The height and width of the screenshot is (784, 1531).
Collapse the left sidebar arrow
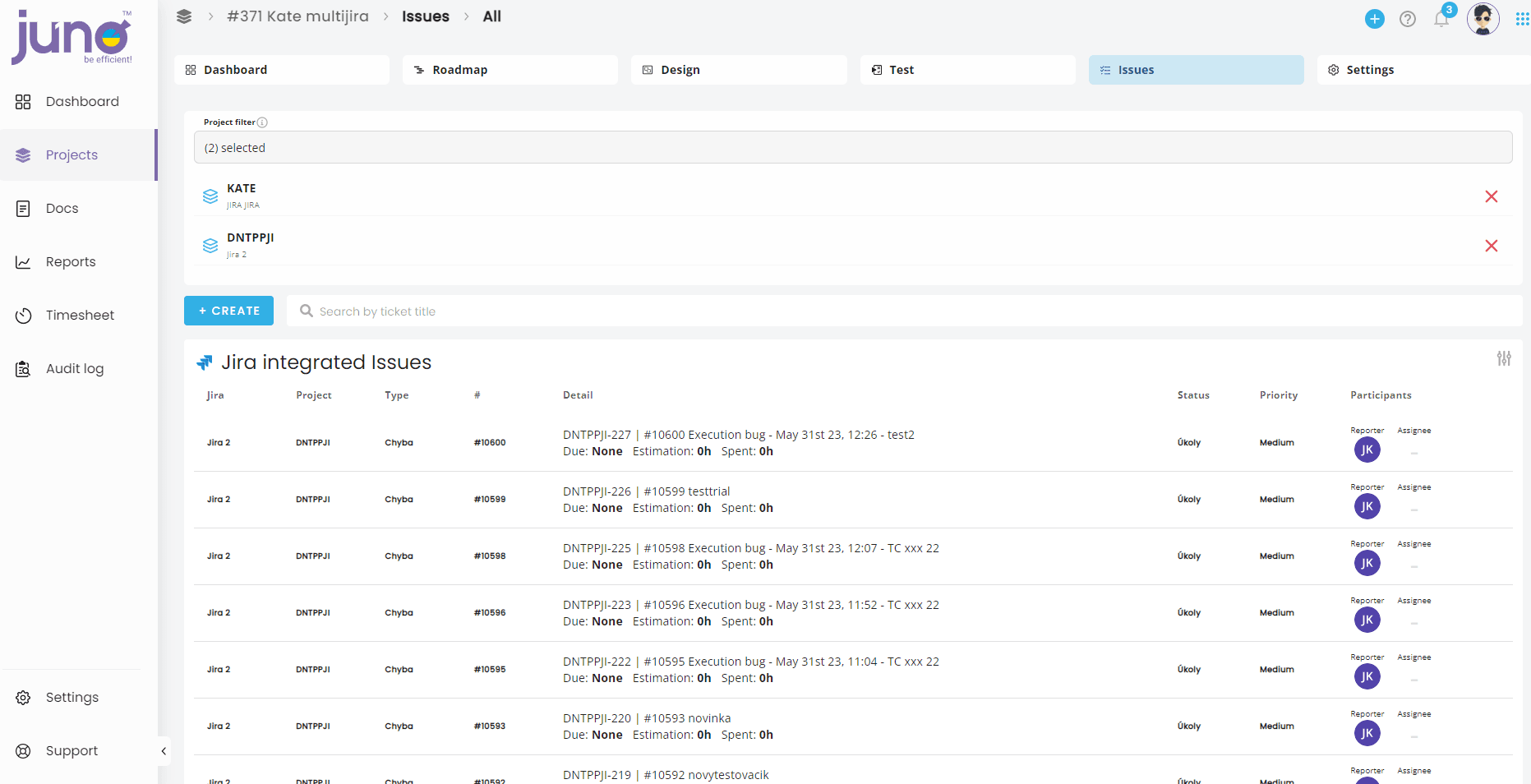point(164,751)
